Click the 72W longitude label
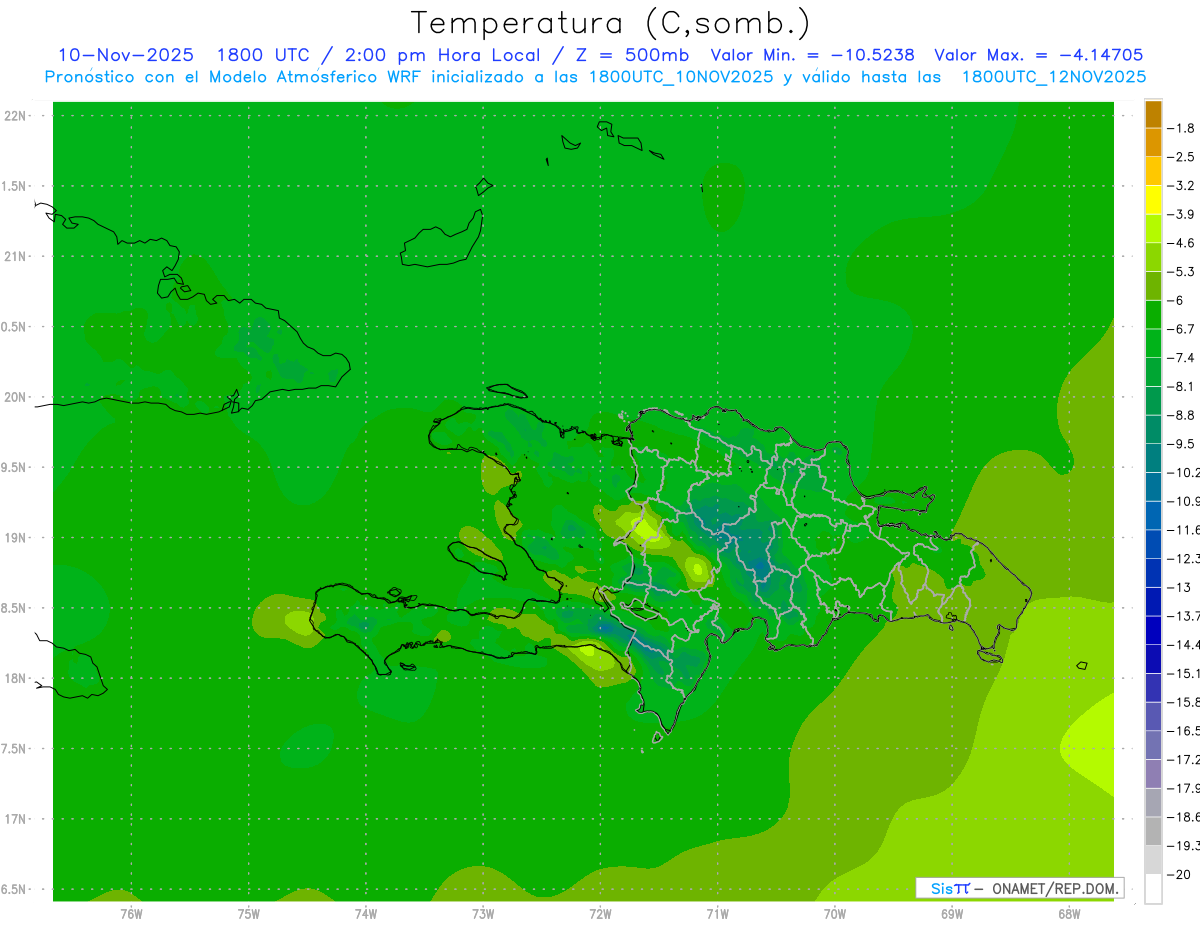 coord(600,913)
